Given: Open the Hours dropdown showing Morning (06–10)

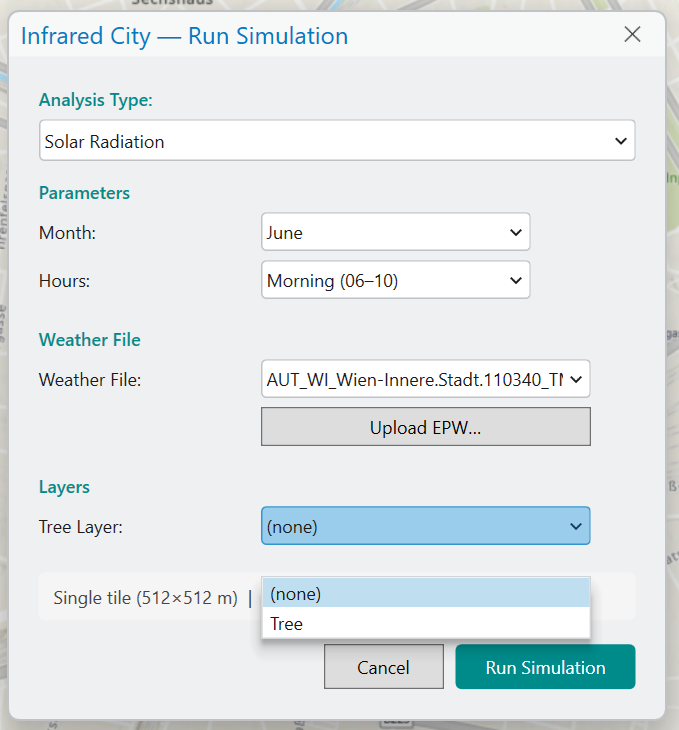Looking at the screenshot, I should click(x=395, y=280).
